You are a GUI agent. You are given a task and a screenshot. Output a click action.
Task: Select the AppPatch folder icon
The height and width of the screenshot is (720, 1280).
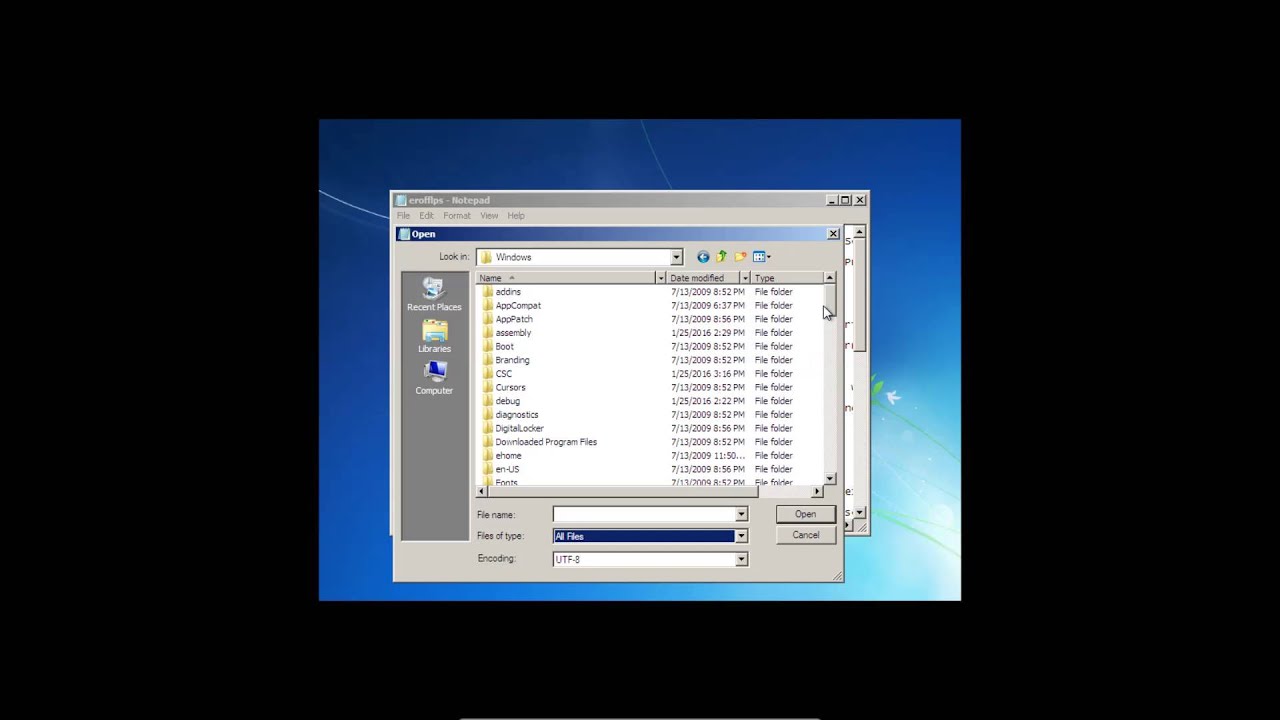tap(488, 319)
